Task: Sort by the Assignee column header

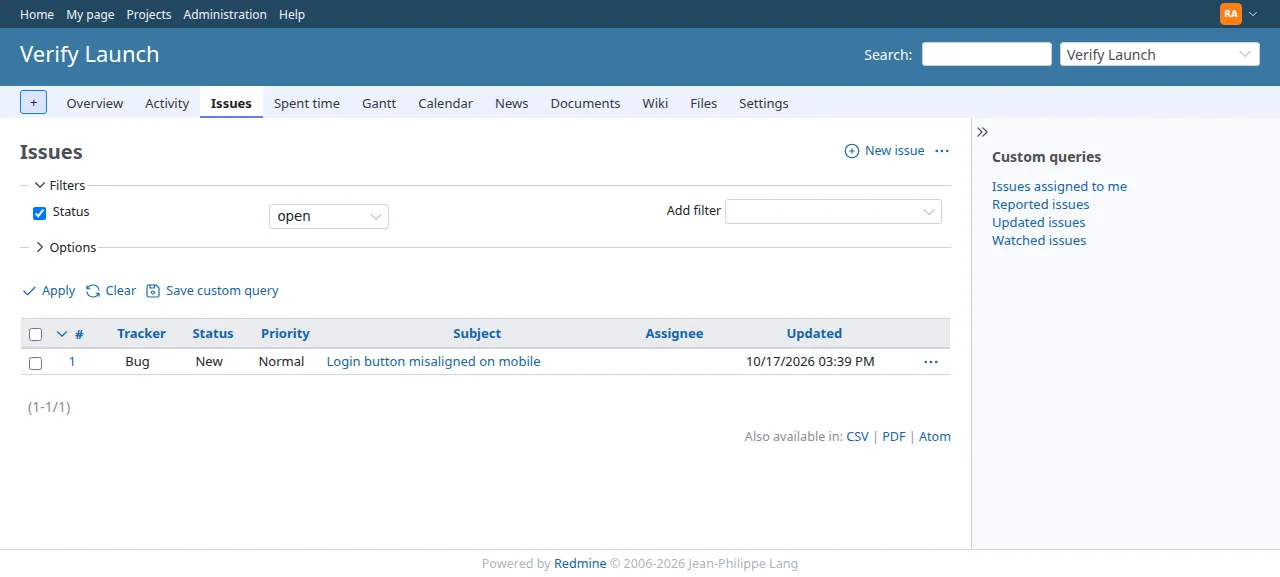Action: pyautogui.click(x=674, y=334)
